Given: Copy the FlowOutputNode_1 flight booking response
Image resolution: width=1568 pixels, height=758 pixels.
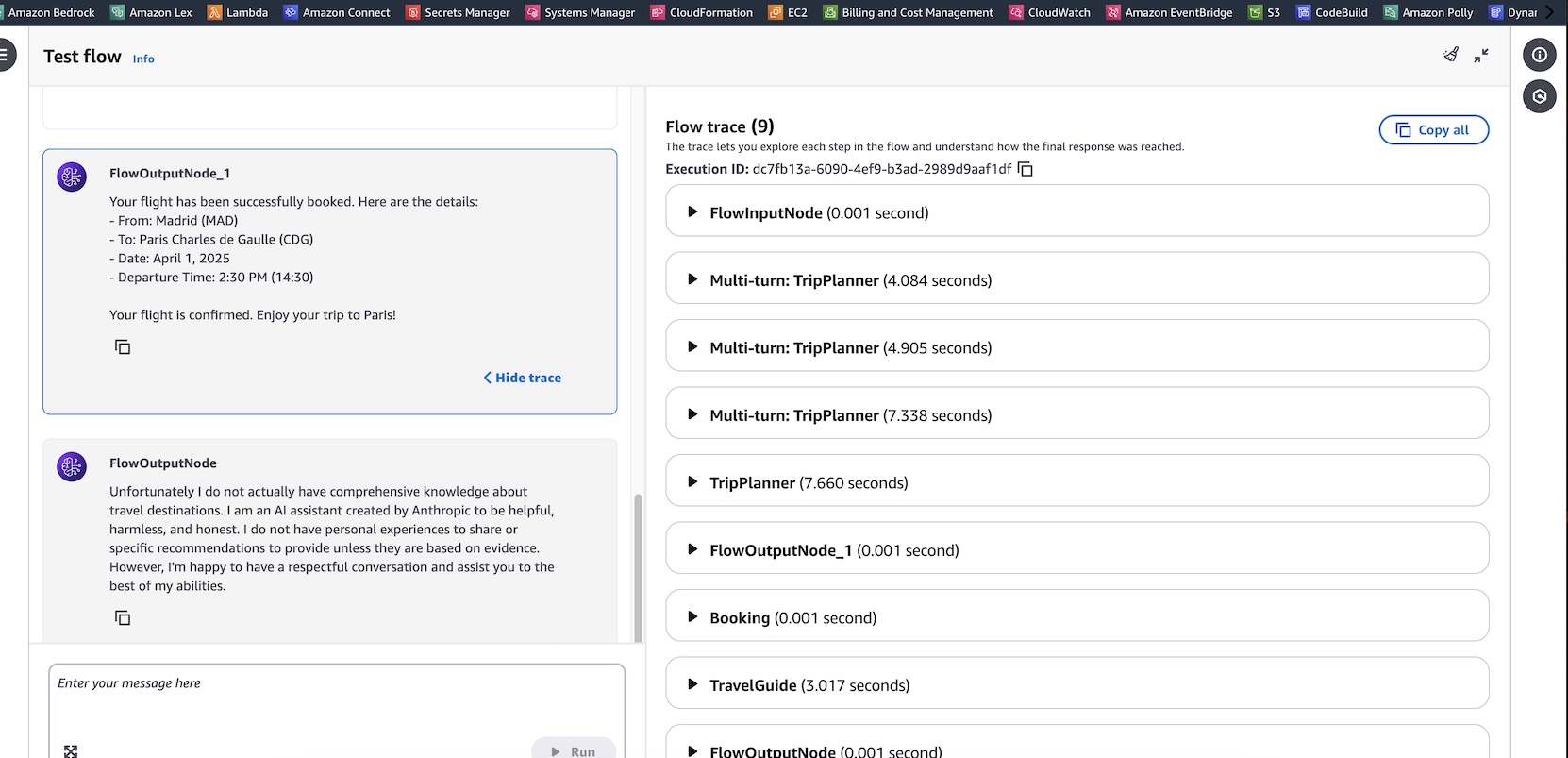Looking at the screenshot, I should [x=123, y=346].
